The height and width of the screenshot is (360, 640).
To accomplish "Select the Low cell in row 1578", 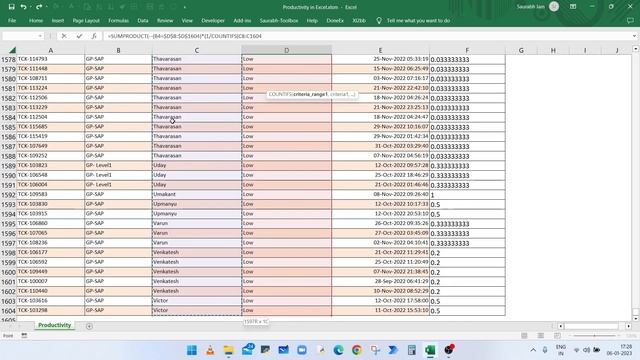I will [286, 59].
